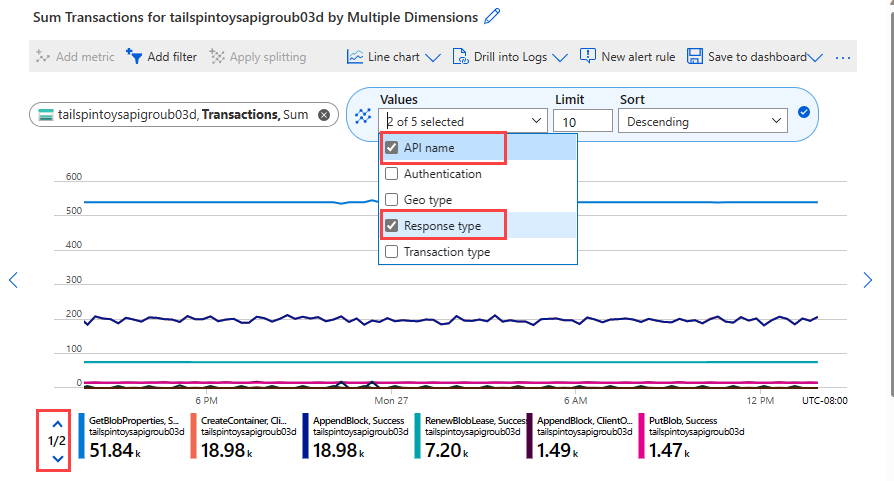This screenshot has width=894, height=481.
Task: Go to the next chart with right arrow
Action: coord(867,279)
